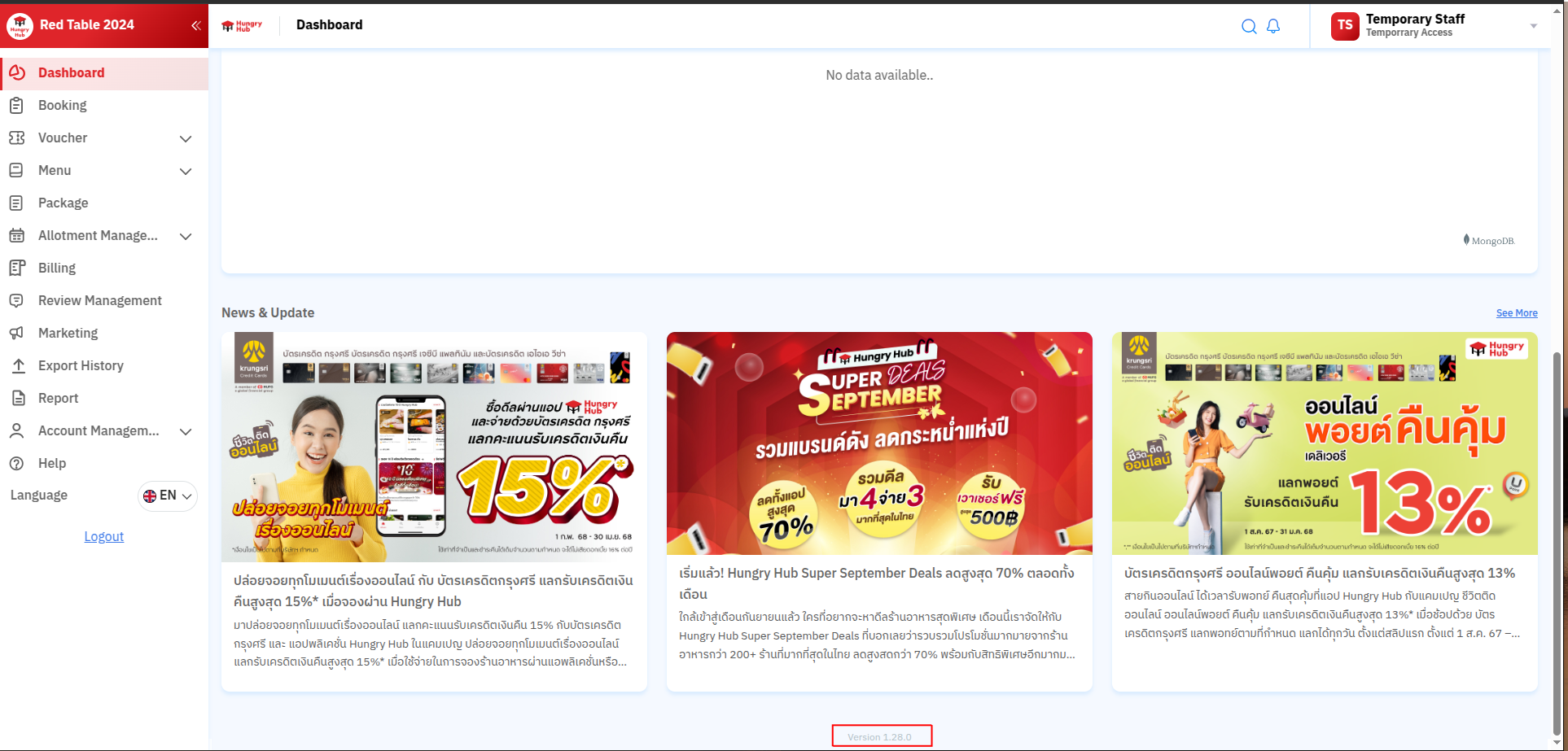Click the page vertical scrollbar

click(x=1557, y=537)
